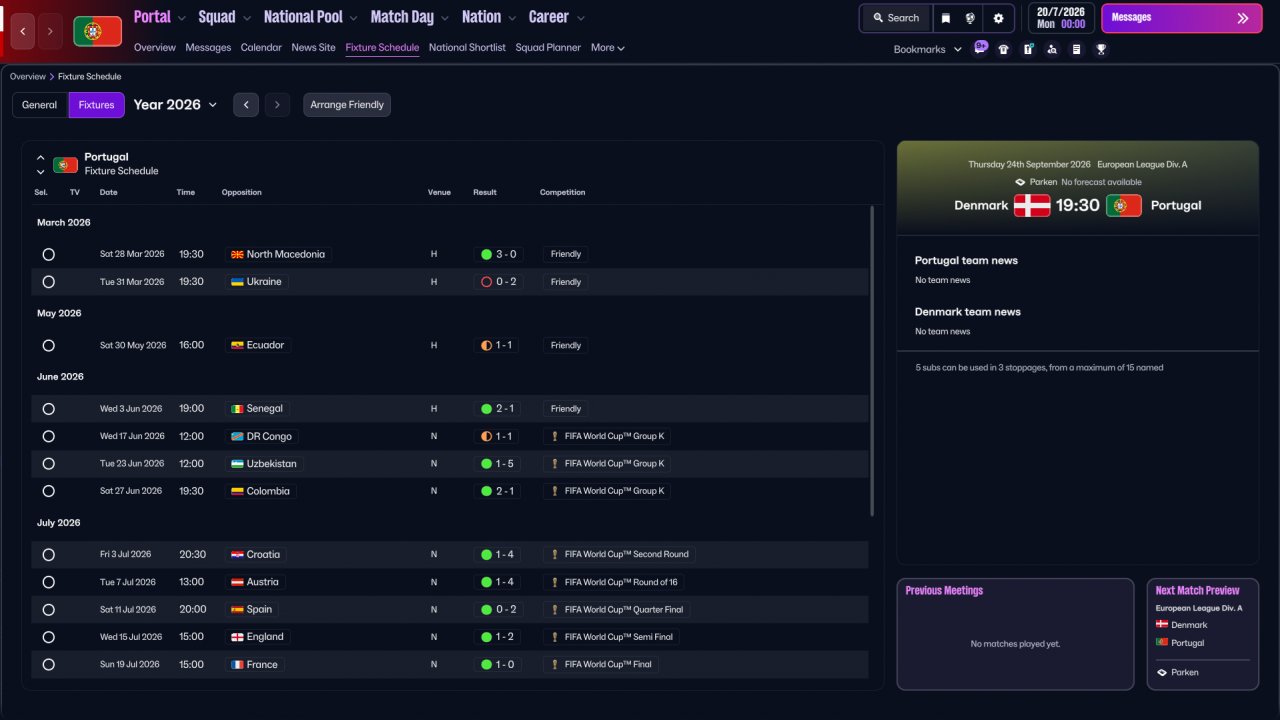Image resolution: width=1280 pixels, height=720 pixels.
Task: Expand the Bookmarks dropdown
Action: 927,49
